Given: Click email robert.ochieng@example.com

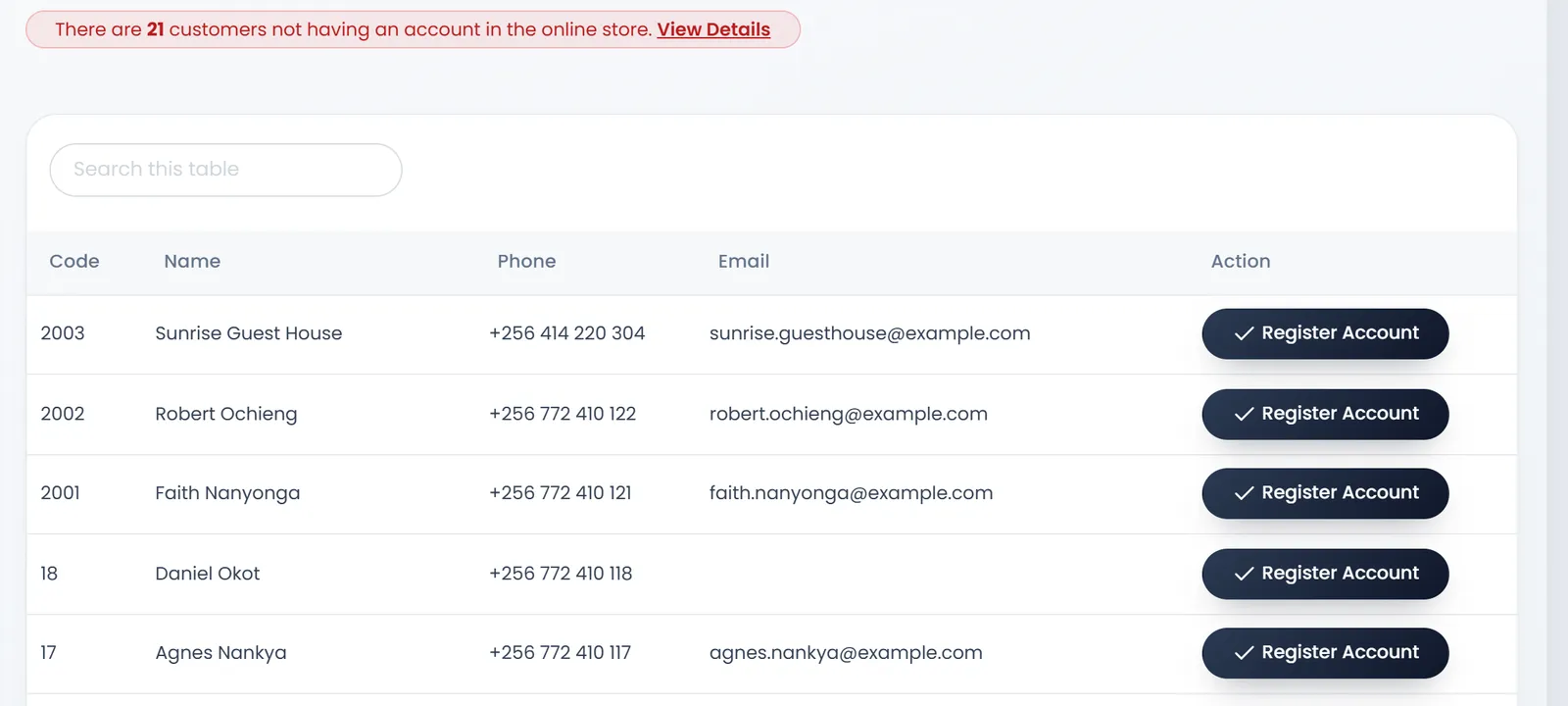Looking at the screenshot, I should 849,414.
